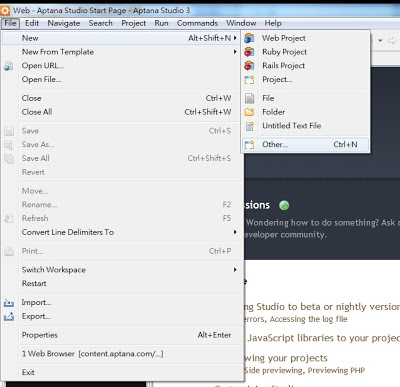Select Web Project in New submenu
Viewport: 400px width, 387px height.
pos(306,38)
